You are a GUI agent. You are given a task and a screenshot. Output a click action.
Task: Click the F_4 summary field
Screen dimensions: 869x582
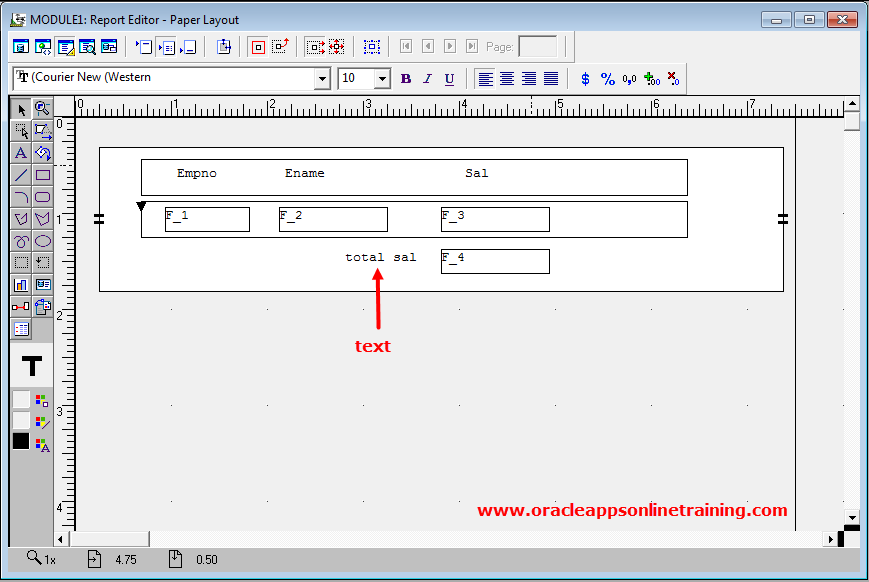tap(495, 261)
